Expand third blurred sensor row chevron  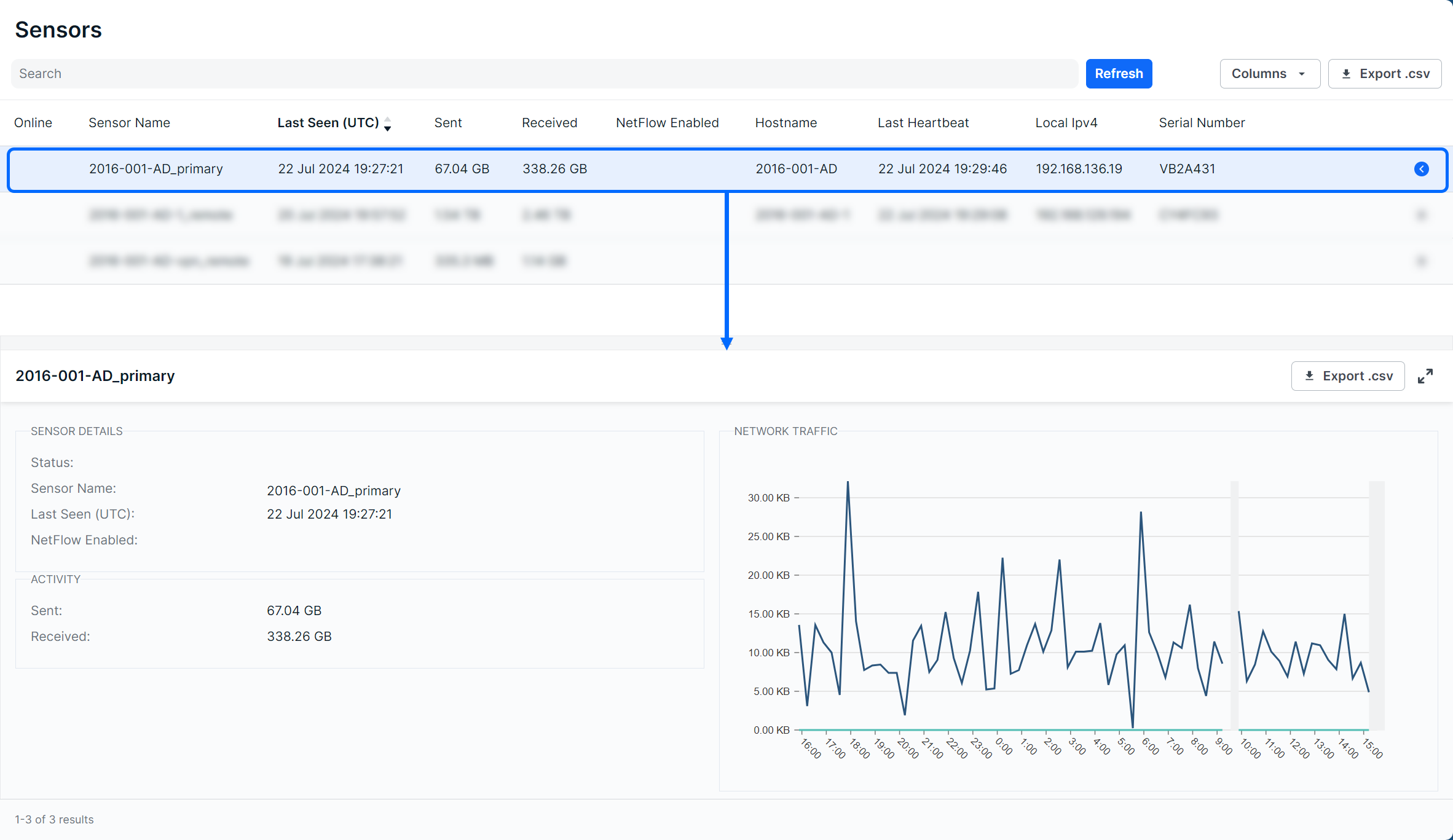click(x=1421, y=261)
